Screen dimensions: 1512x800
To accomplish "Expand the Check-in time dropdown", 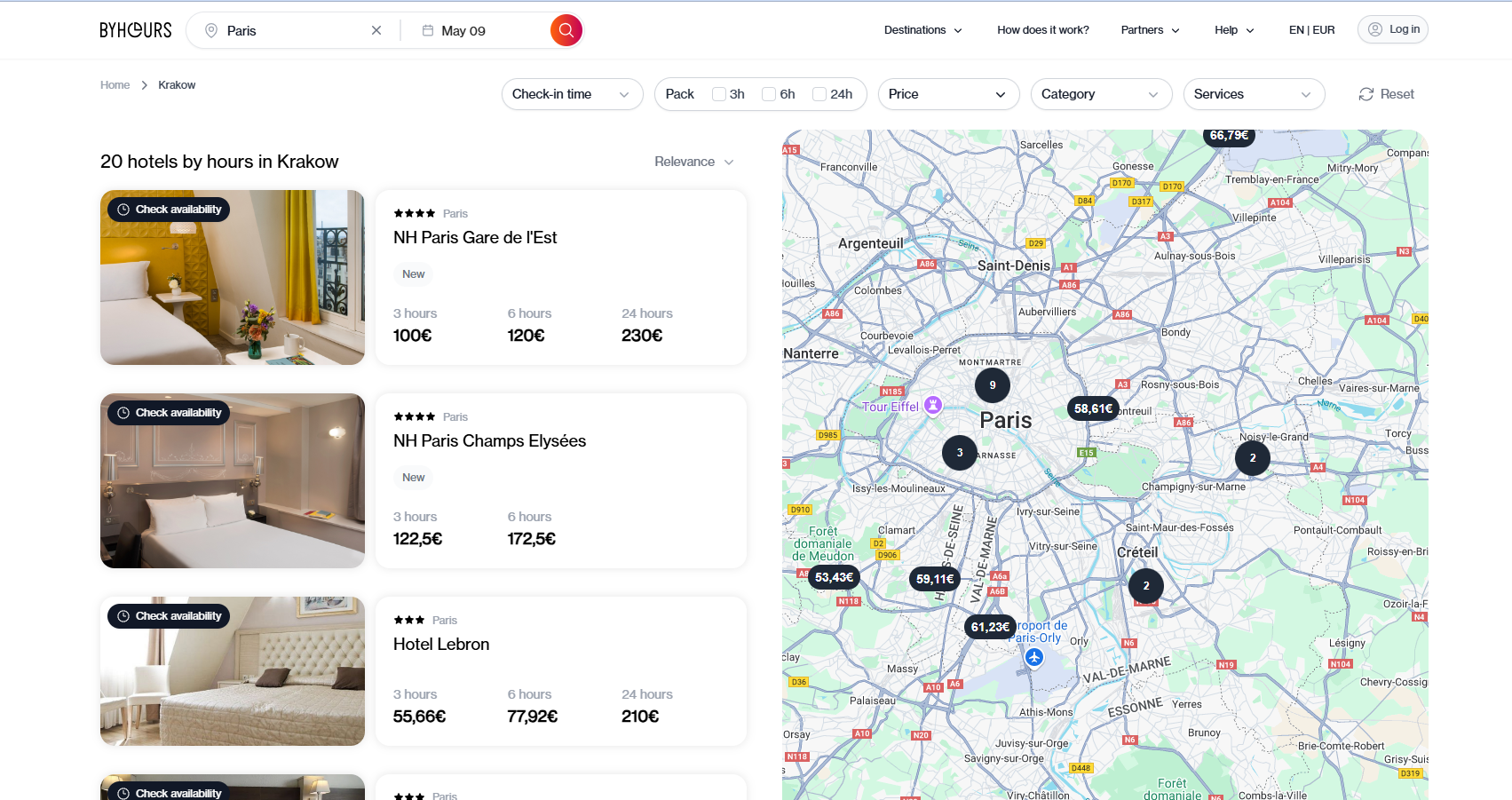I will tap(572, 94).
